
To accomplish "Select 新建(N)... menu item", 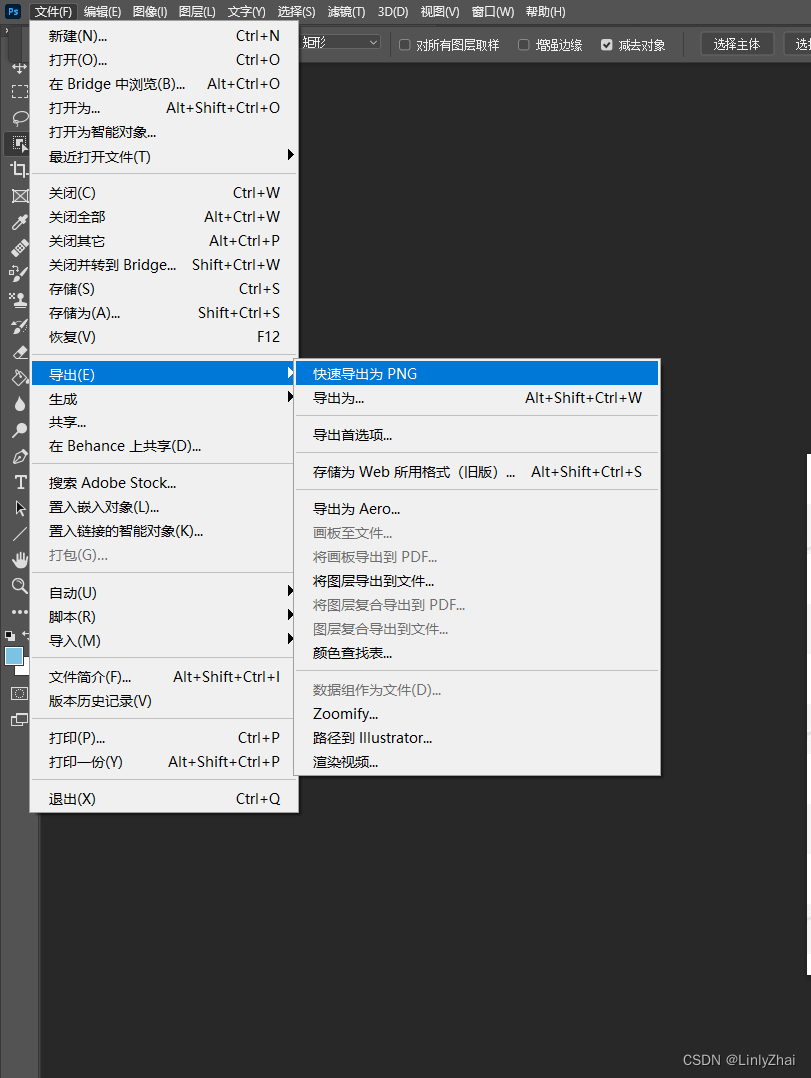I will click(165, 36).
